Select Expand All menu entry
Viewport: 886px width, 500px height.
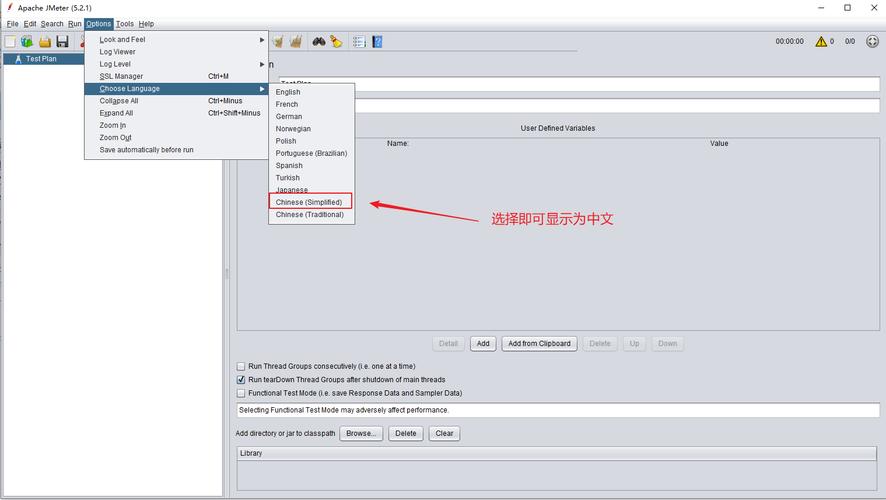click(176, 113)
